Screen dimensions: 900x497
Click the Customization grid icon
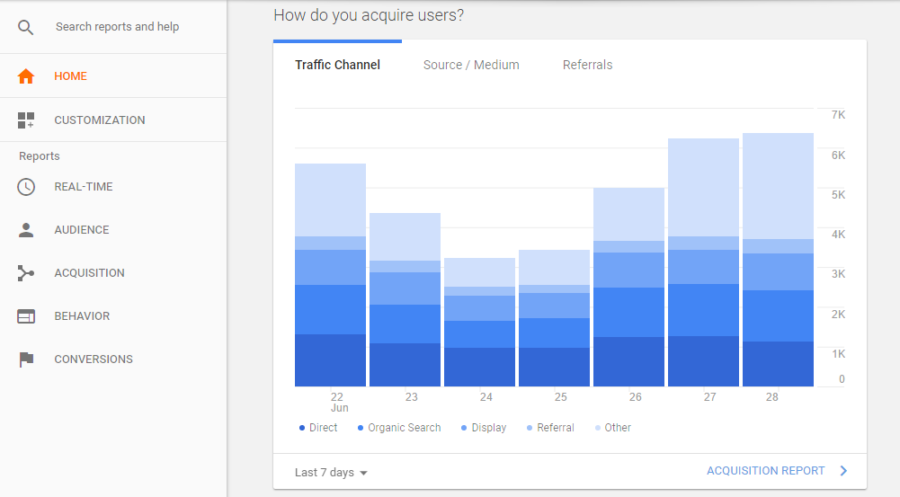[26, 120]
